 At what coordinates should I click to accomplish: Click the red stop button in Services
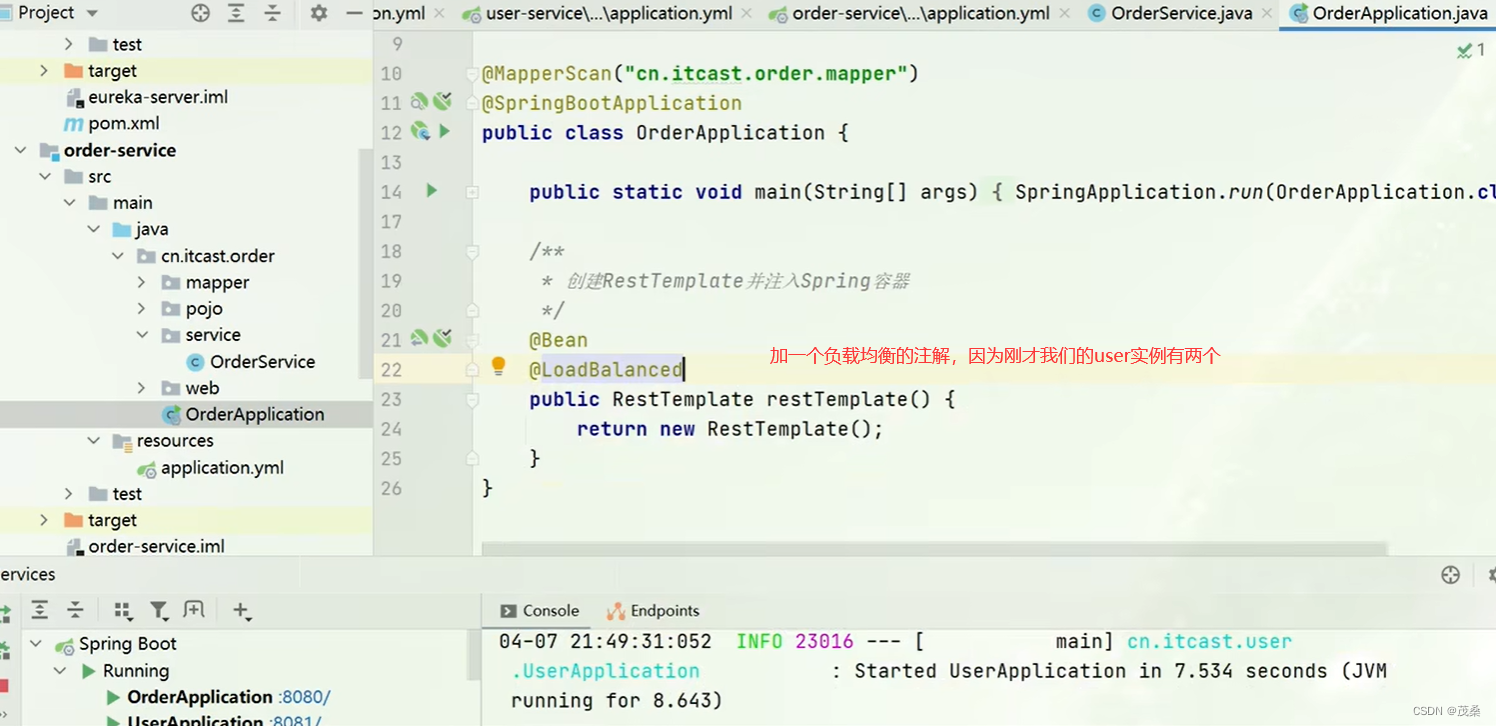coord(4,686)
